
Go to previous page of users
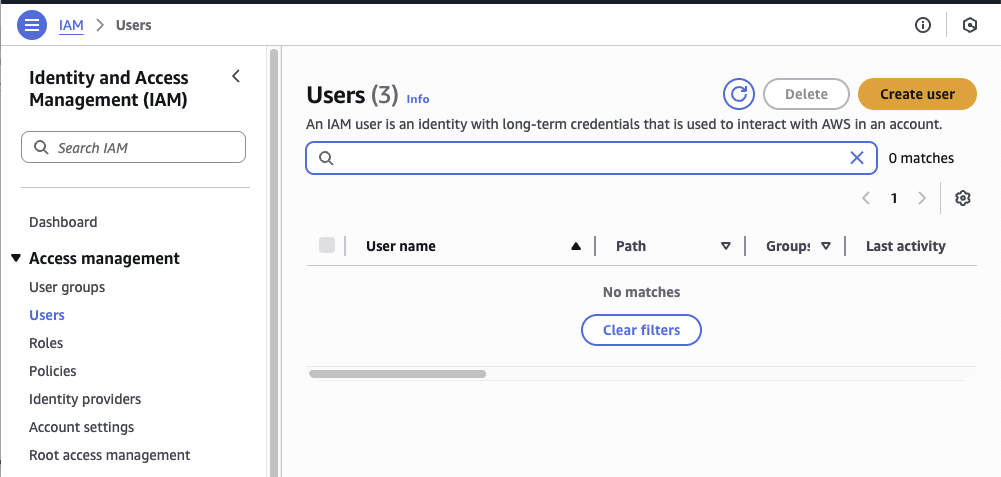(x=866, y=198)
